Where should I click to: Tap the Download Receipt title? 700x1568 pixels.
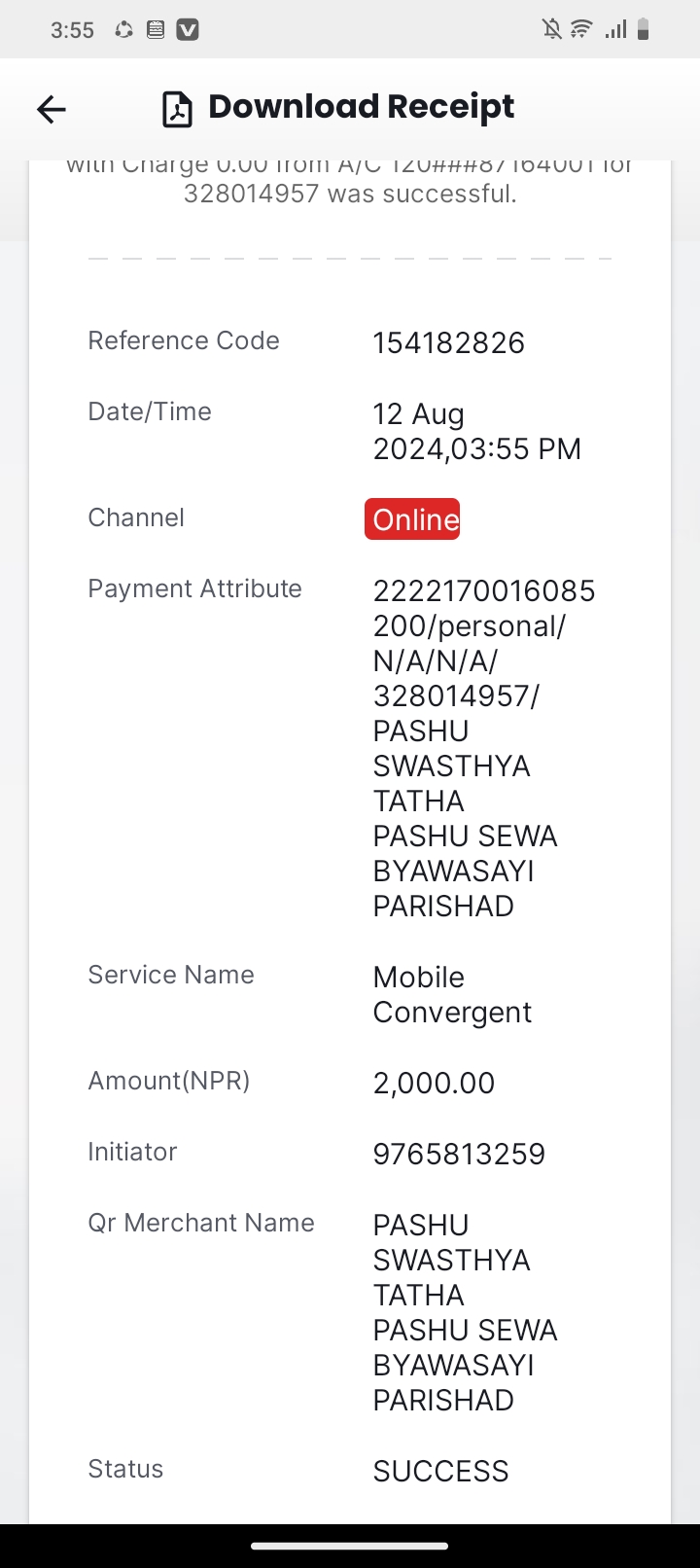click(361, 107)
